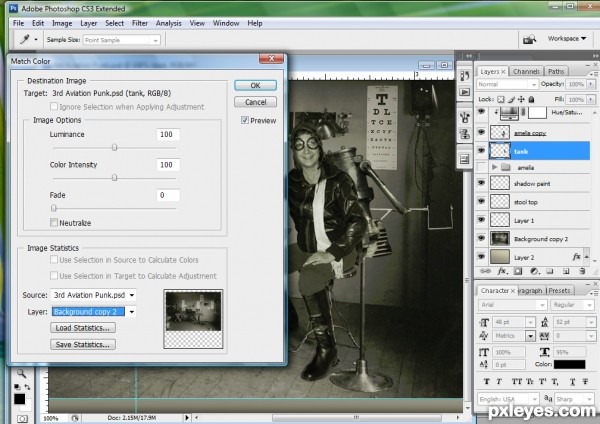Click Cancel in Match Color dialog

255,102
